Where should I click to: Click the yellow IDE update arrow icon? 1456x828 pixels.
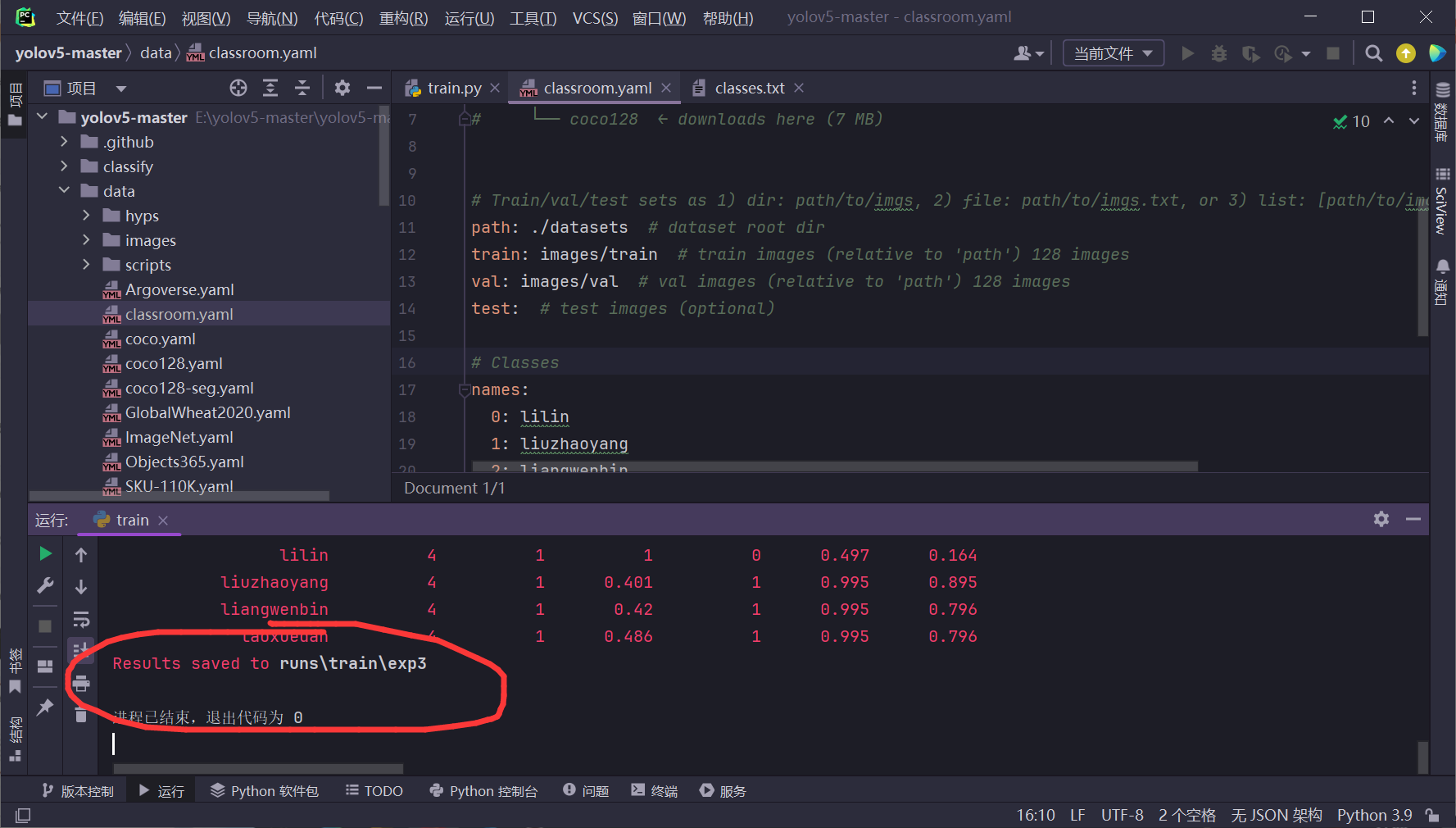[x=1406, y=53]
